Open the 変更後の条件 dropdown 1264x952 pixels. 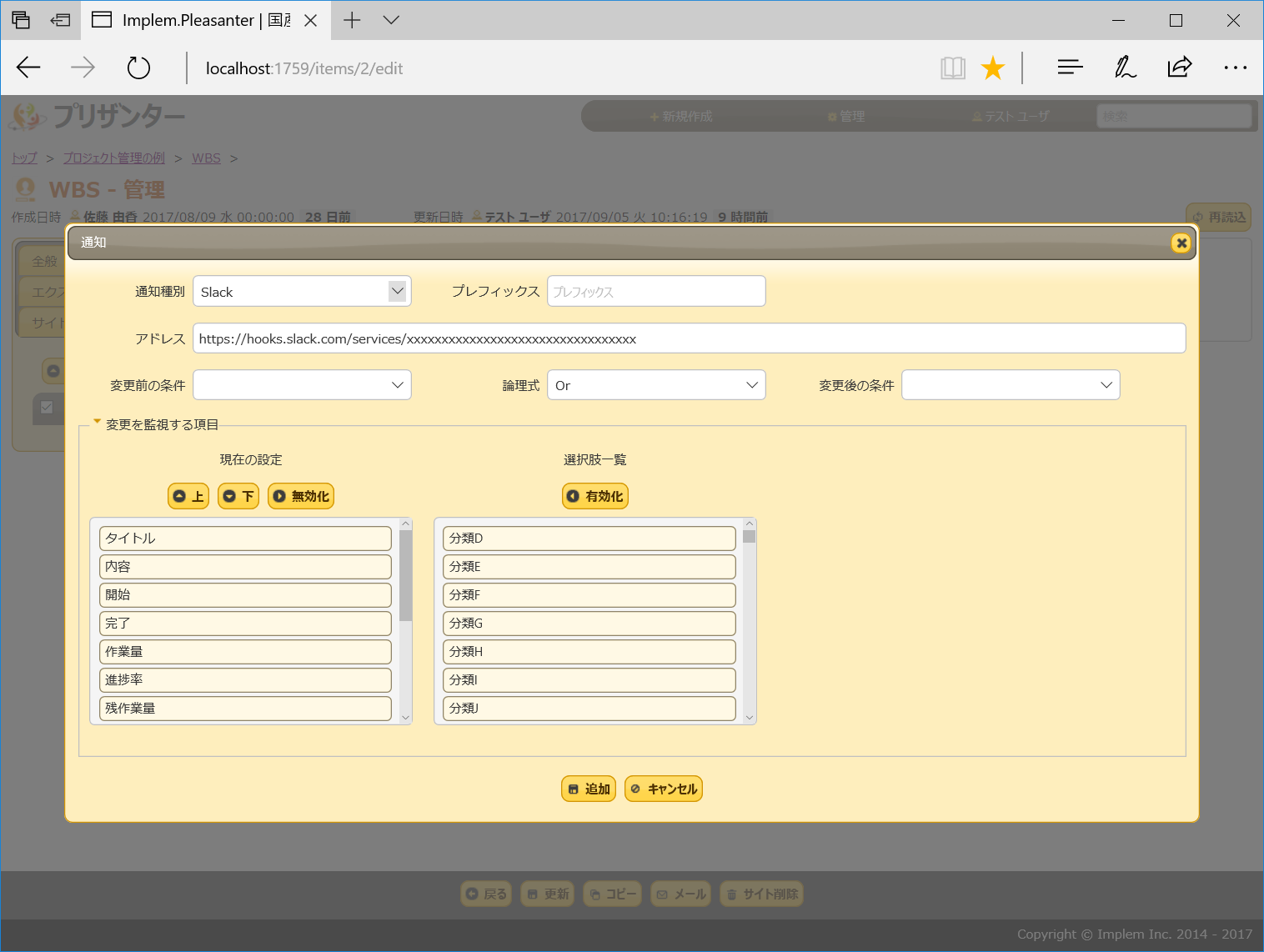1011,385
